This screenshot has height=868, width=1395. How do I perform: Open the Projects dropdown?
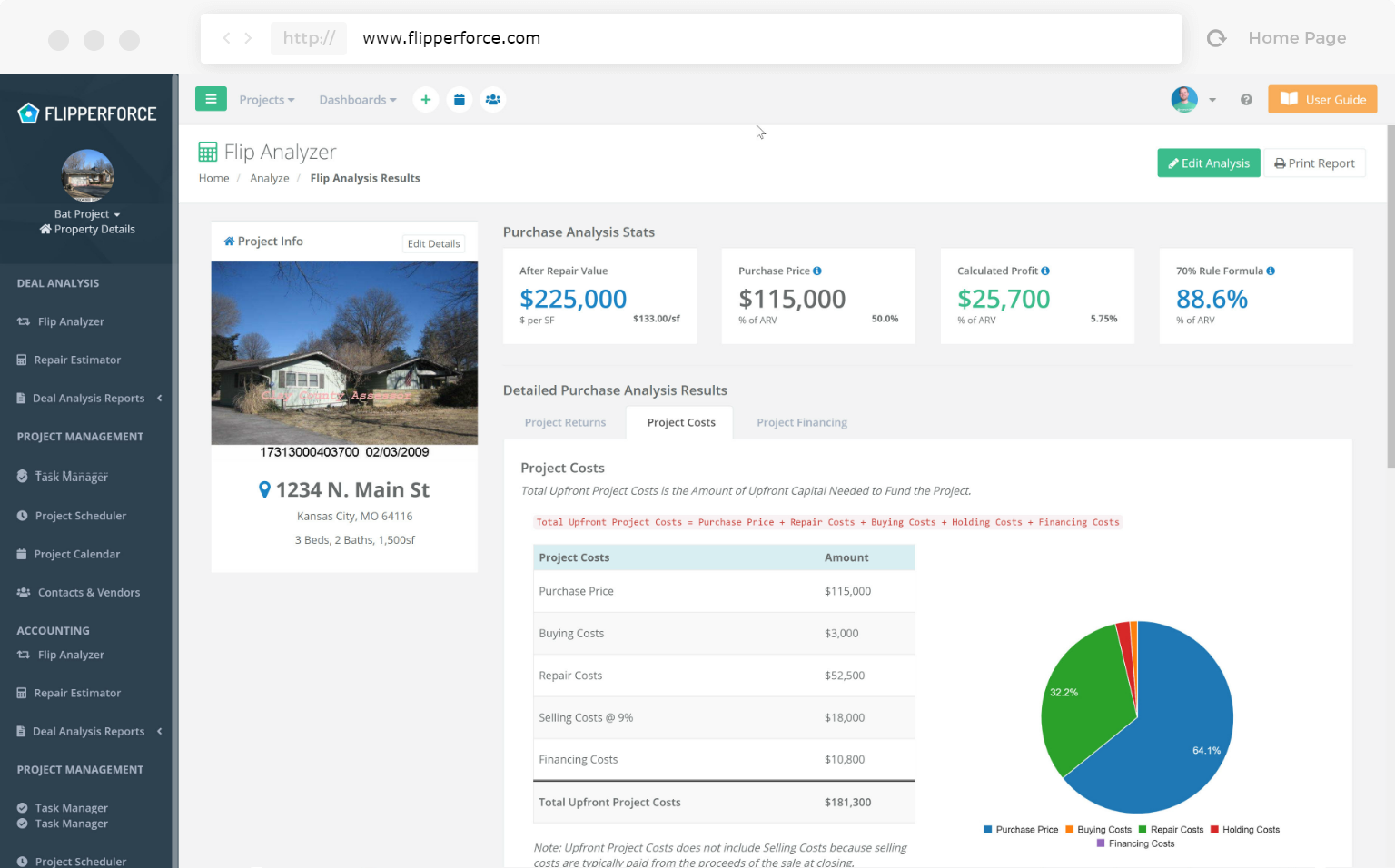(x=266, y=99)
